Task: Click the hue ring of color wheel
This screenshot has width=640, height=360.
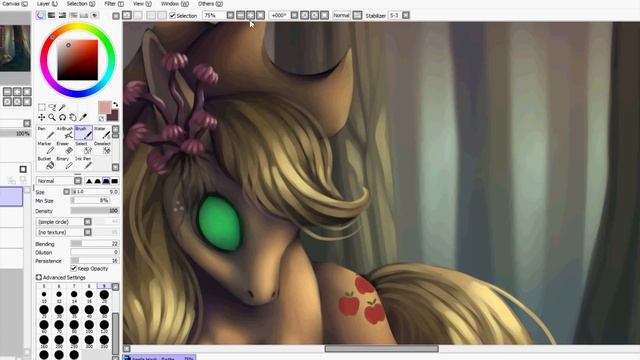Action: [x=78, y=26]
